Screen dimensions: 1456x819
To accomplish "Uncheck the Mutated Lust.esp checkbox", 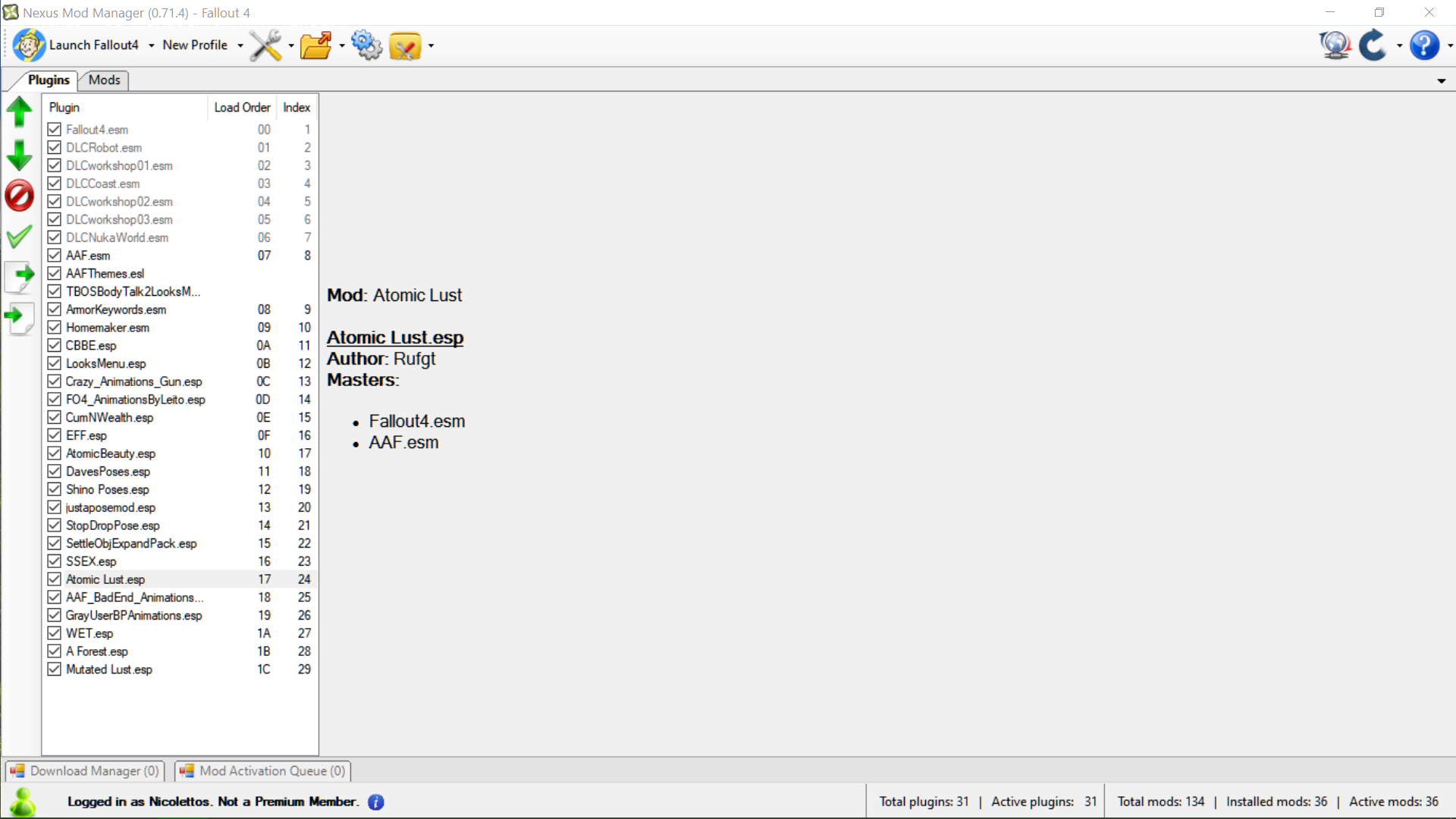I will [x=55, y=670].
